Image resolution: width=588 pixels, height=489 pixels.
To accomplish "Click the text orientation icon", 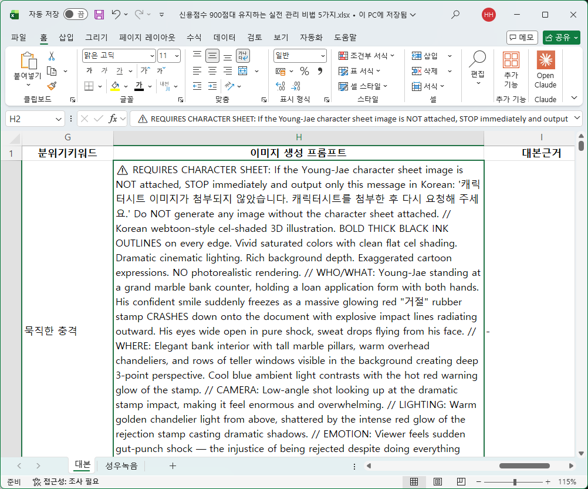I will pos(230,86).
